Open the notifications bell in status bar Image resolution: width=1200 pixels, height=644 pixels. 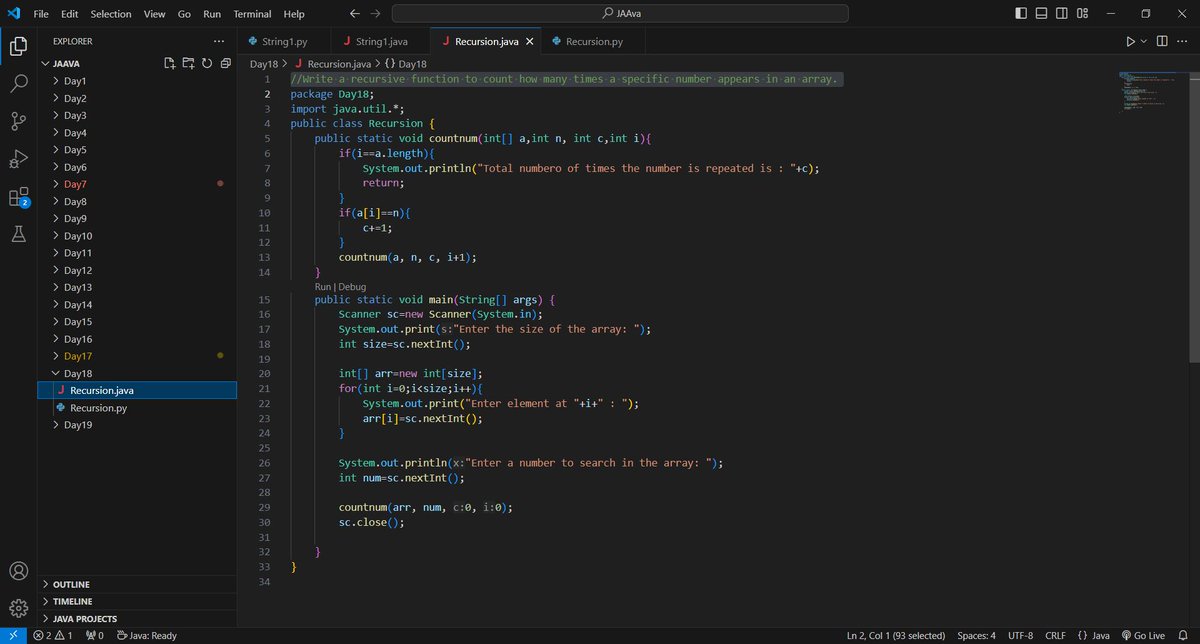tap(1182, 635)
